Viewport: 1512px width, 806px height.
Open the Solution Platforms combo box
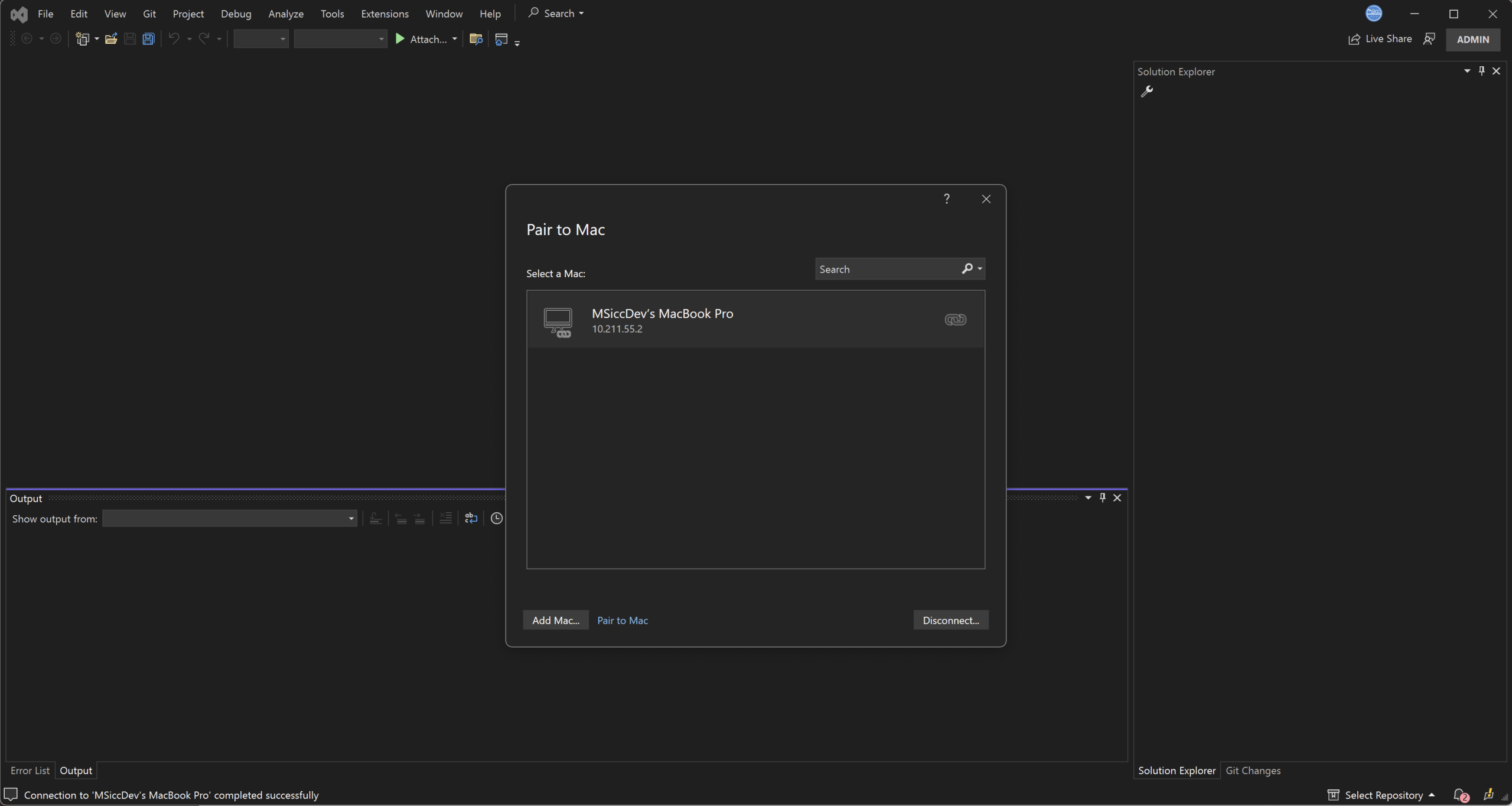(340, 39)
